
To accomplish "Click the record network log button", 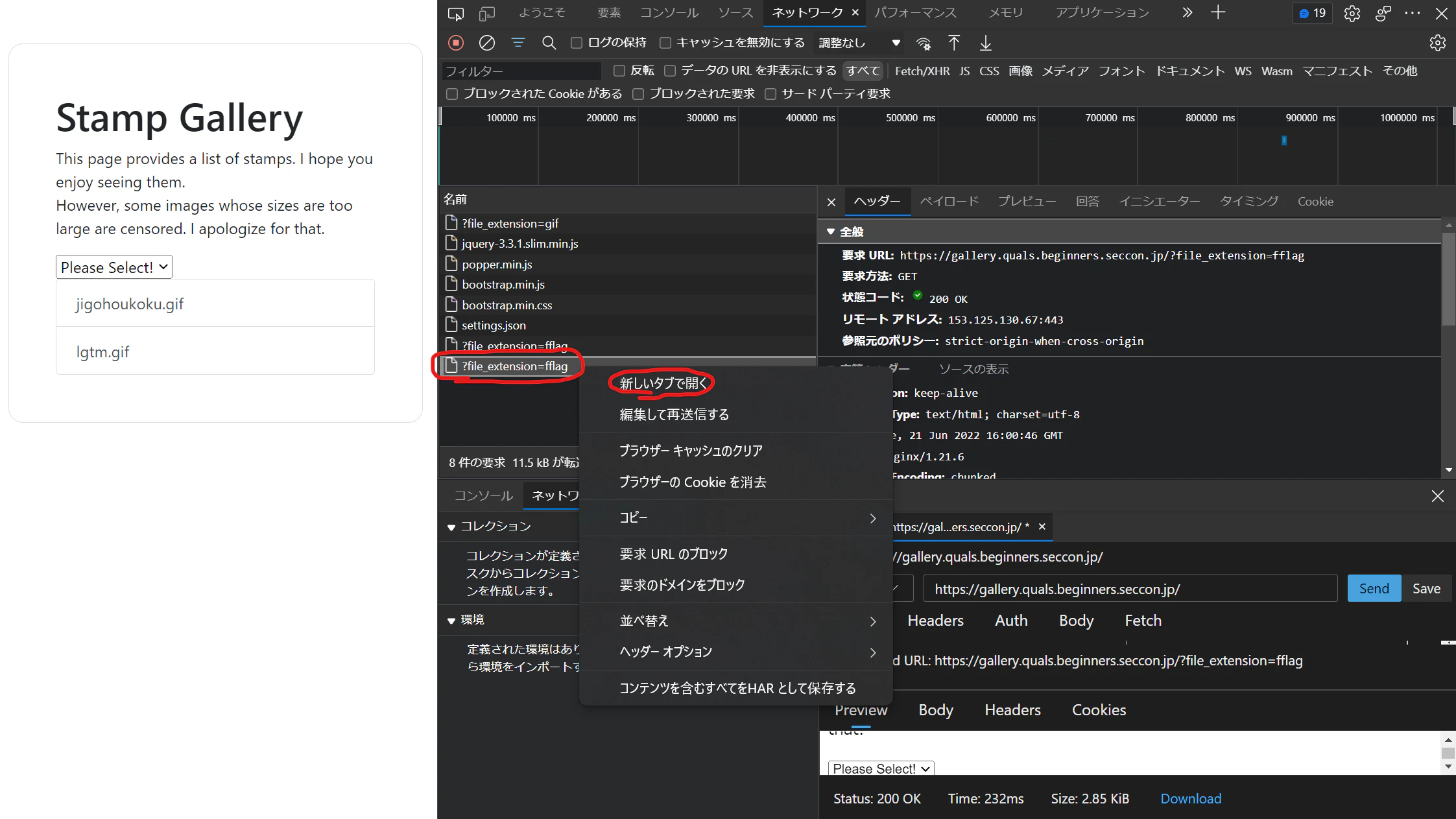I will click(x=456, y=43).
